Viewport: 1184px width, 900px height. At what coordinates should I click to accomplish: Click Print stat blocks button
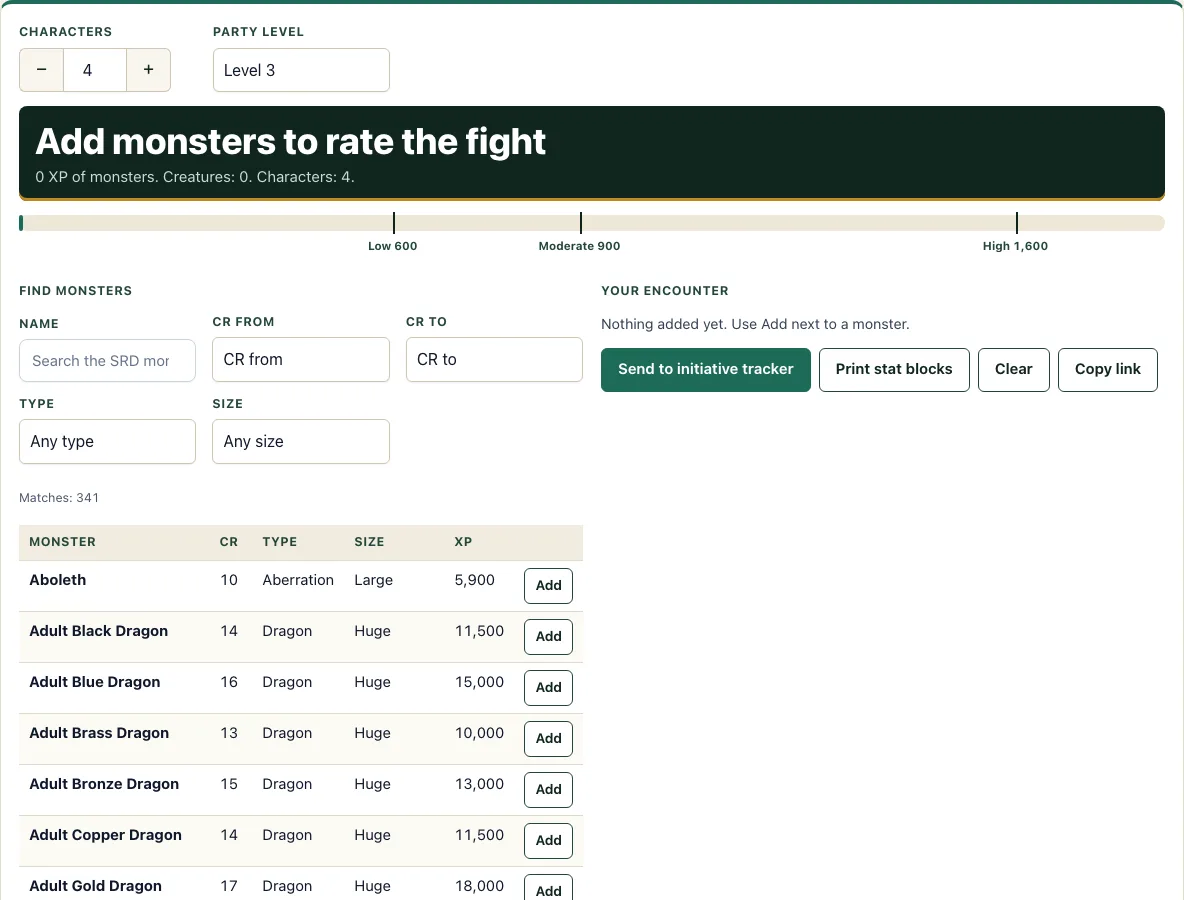(x=894, y=370)
